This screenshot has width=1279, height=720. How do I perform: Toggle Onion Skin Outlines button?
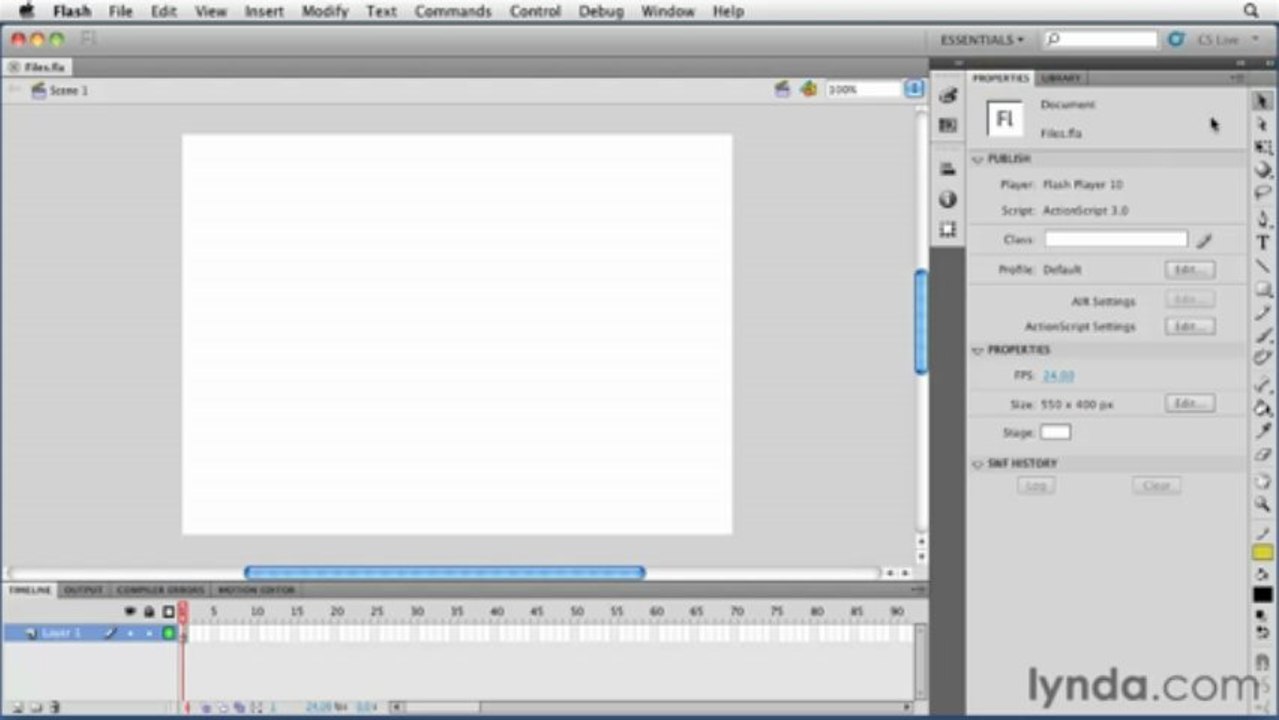click(223, 707)
